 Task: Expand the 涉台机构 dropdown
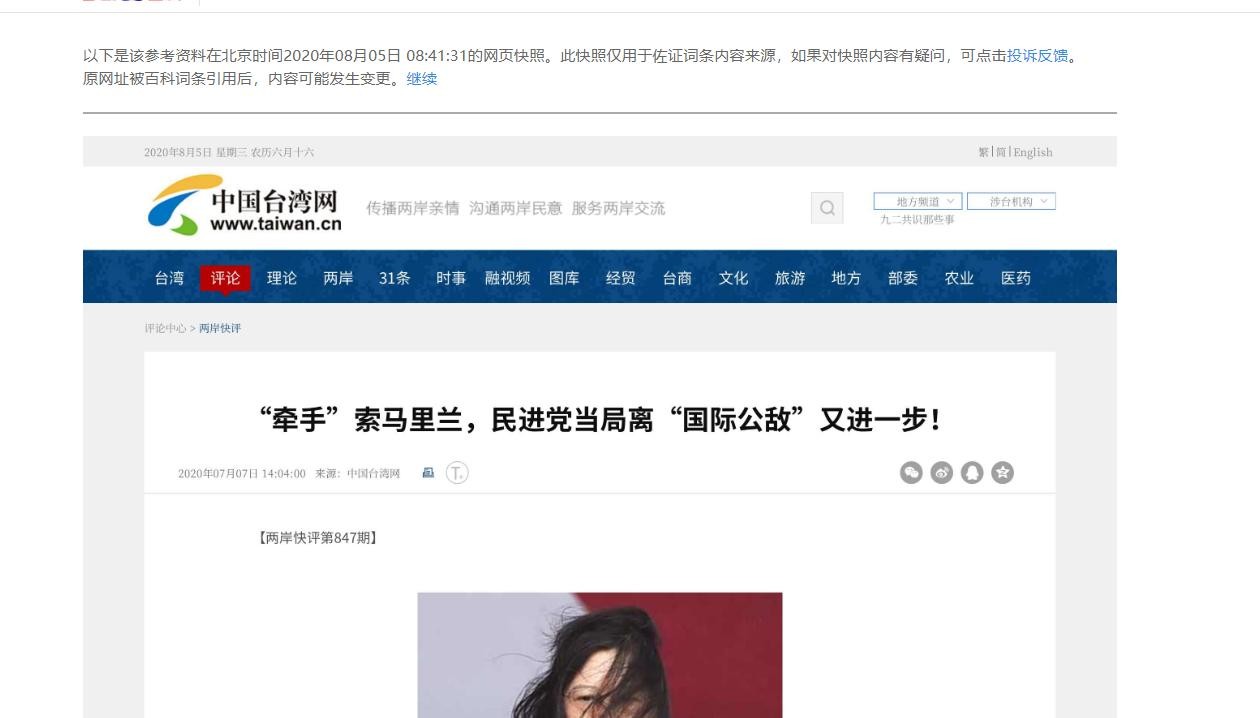click(x=1011, y=201)
